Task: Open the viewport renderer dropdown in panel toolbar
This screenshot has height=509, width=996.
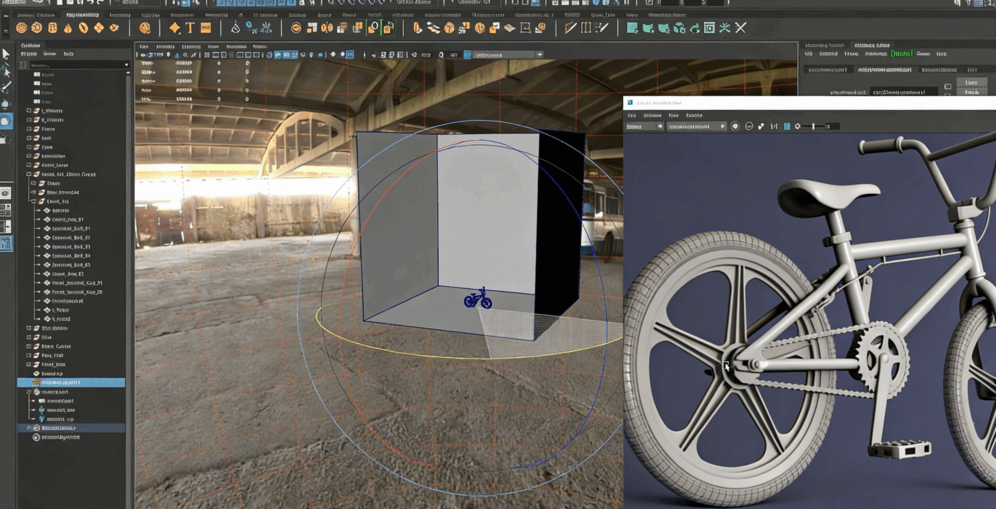Action: [x=508, y=55]
